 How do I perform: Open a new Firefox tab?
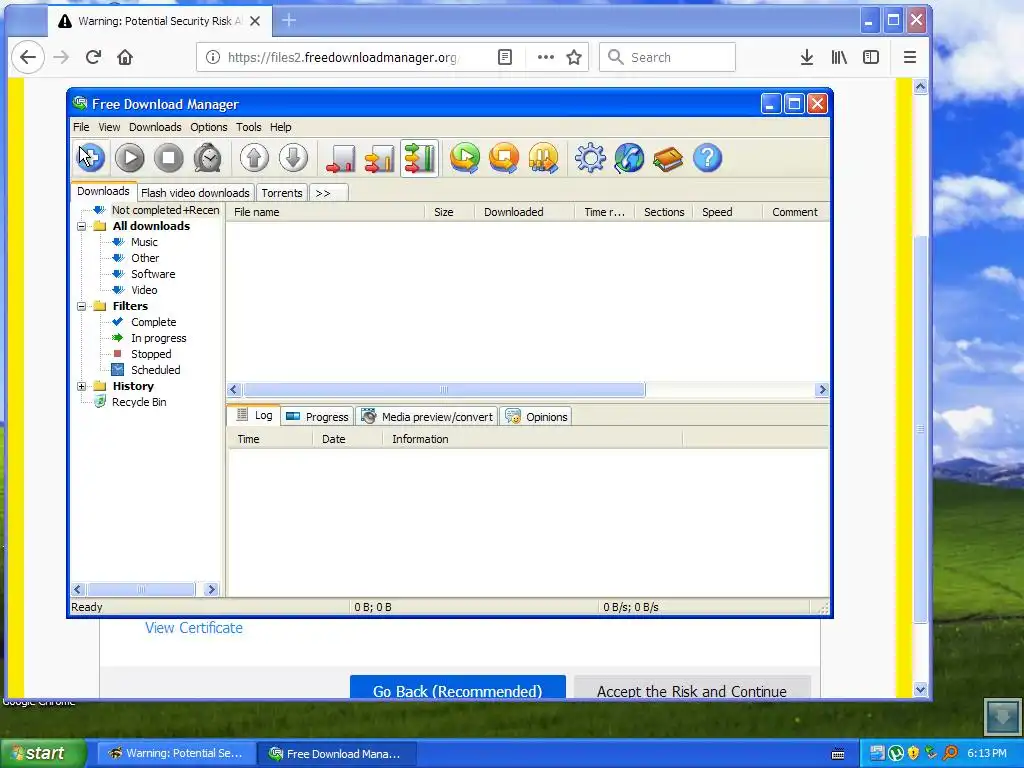(289, 21)
